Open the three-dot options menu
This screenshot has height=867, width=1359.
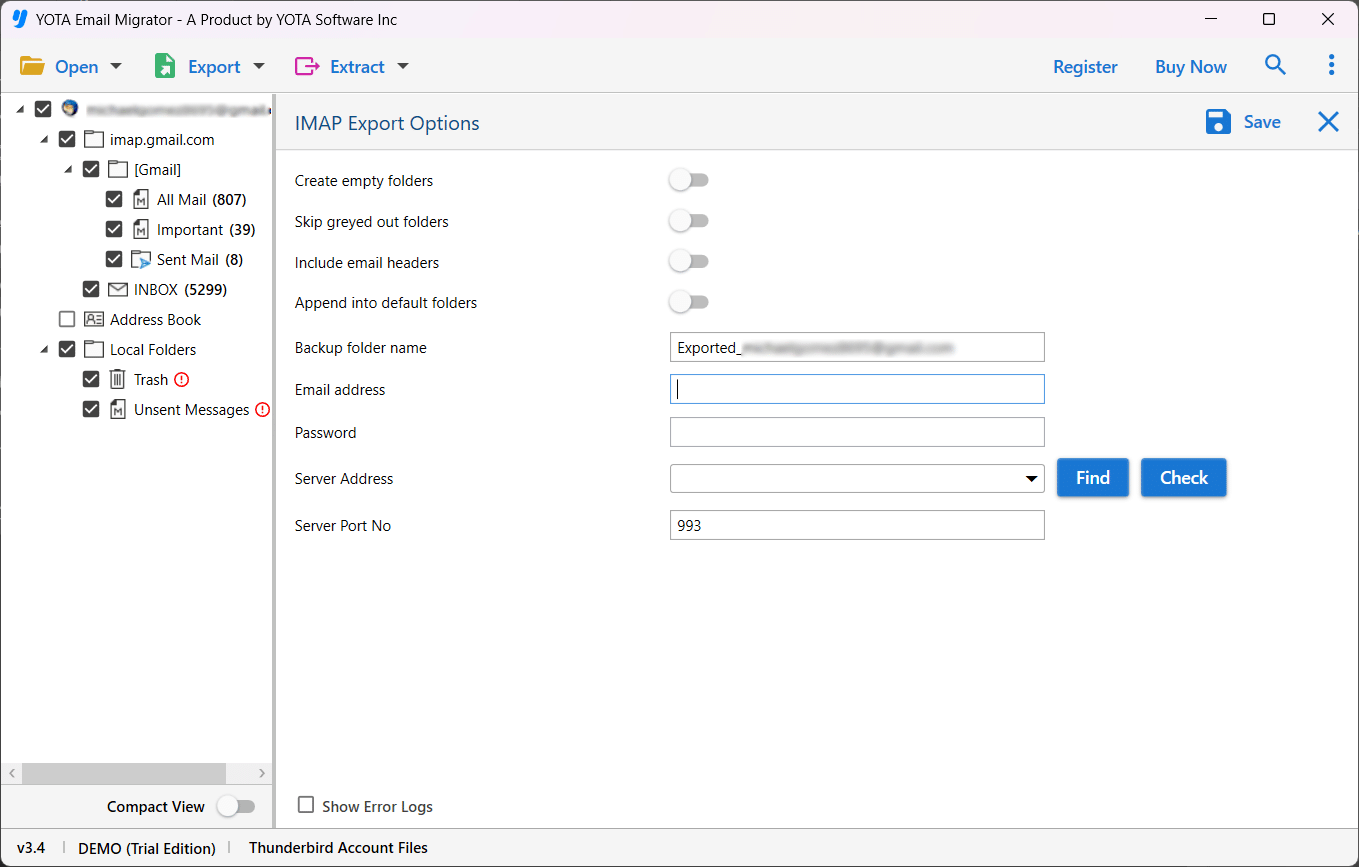tap(1331, 64)
